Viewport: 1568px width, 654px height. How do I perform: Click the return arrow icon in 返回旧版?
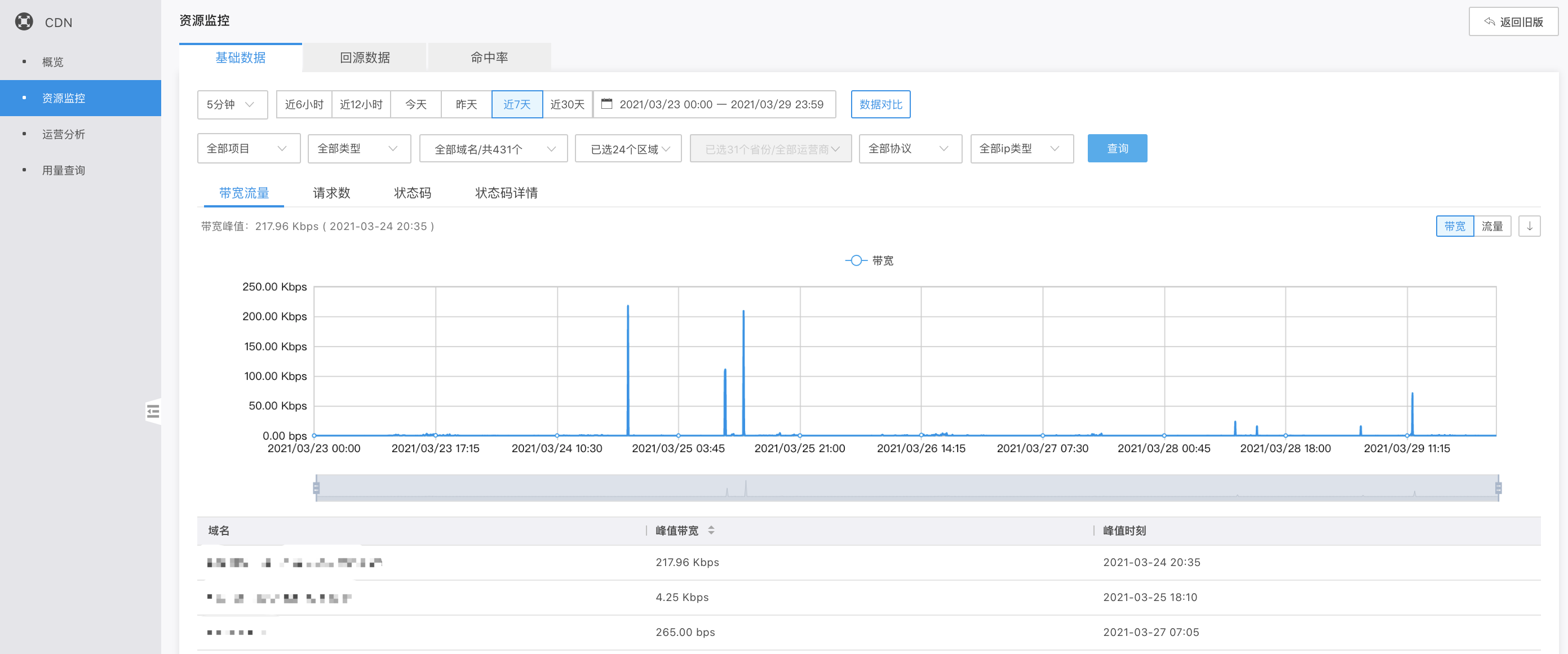coord(1489,22)
